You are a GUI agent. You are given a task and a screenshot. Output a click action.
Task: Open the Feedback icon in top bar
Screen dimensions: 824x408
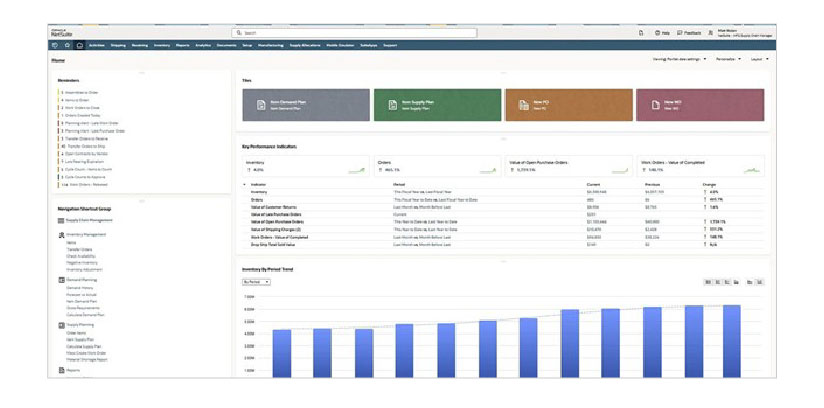679,33
